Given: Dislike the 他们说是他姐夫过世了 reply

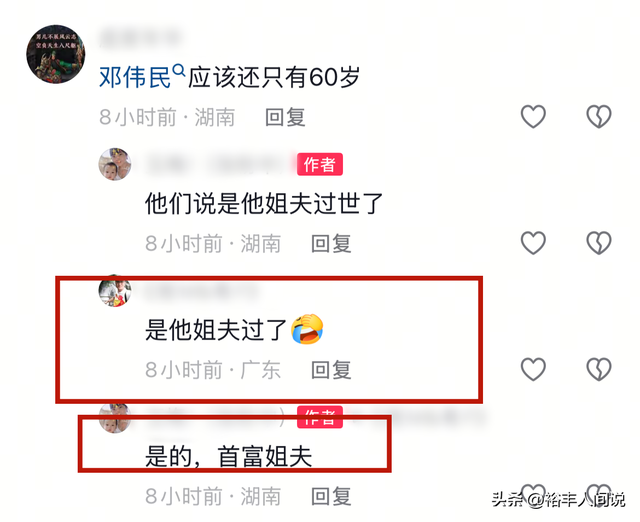Looking at the screenshot, I should [599, 243].
